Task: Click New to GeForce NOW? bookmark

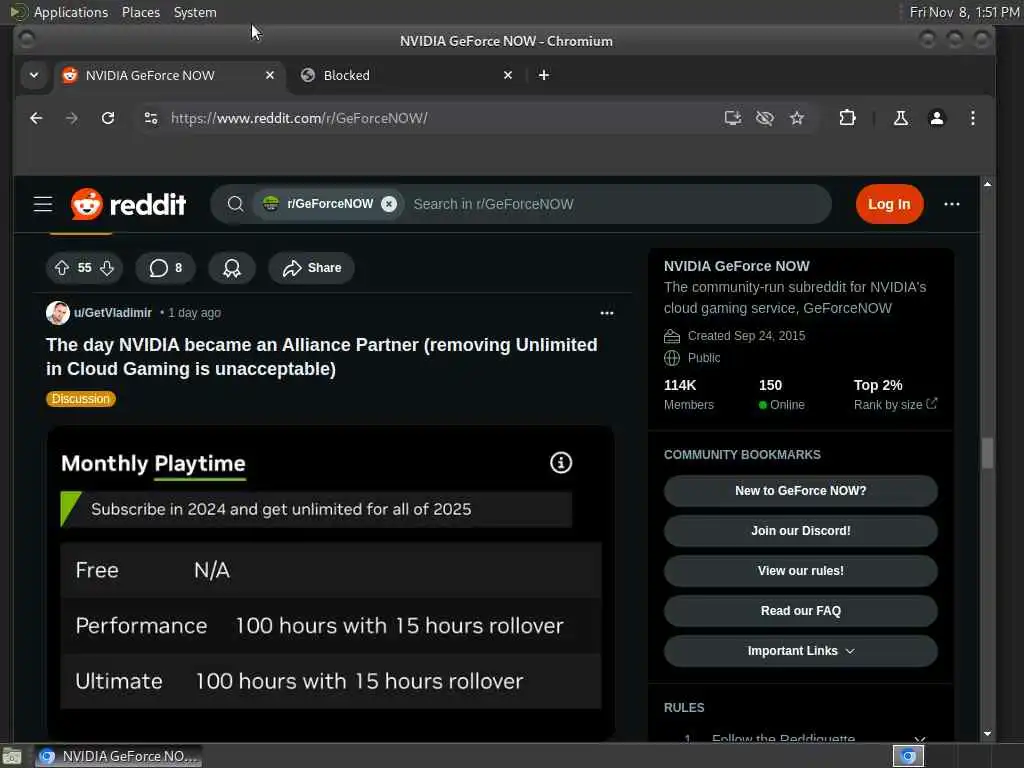Action: click(x=801, y=491)
